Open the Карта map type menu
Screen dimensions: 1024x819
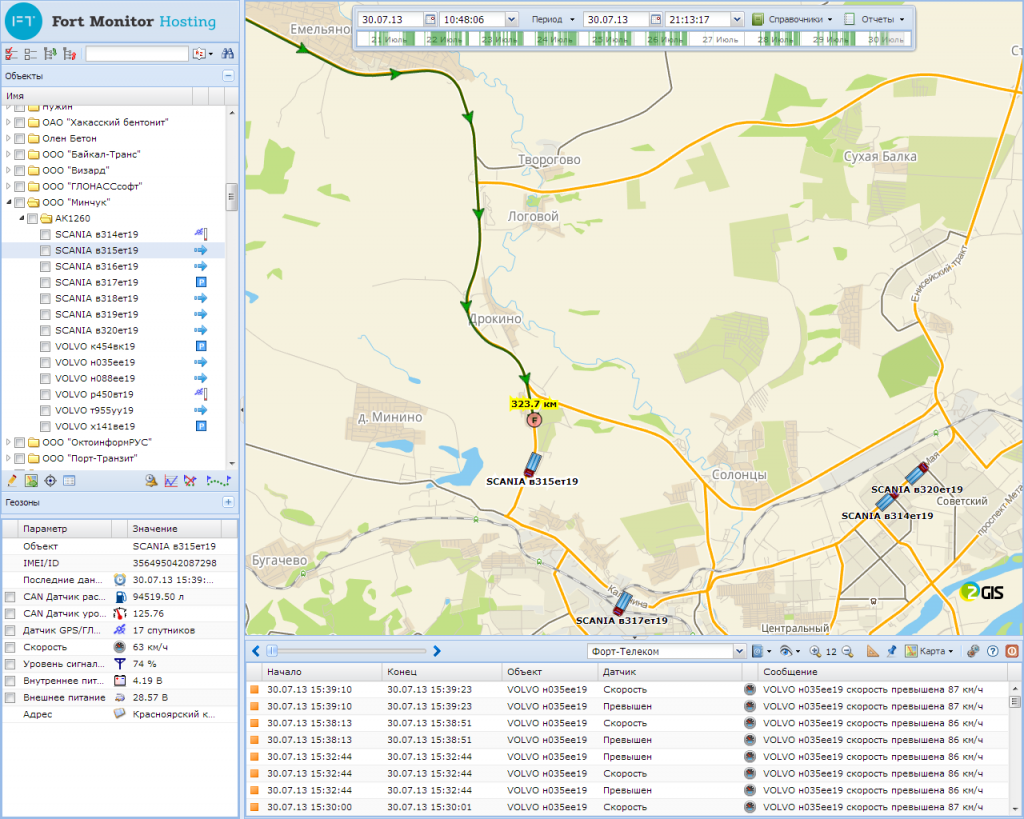[930, 651]
